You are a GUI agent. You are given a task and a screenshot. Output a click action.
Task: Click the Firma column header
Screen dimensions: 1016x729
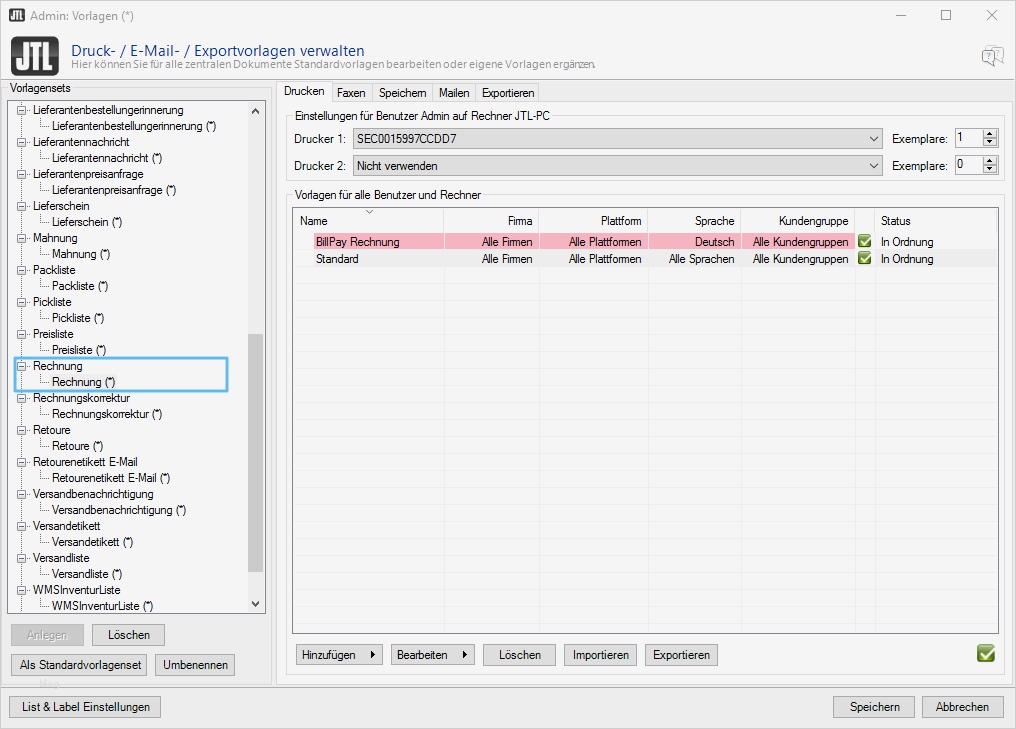click(x=492, y=220)
